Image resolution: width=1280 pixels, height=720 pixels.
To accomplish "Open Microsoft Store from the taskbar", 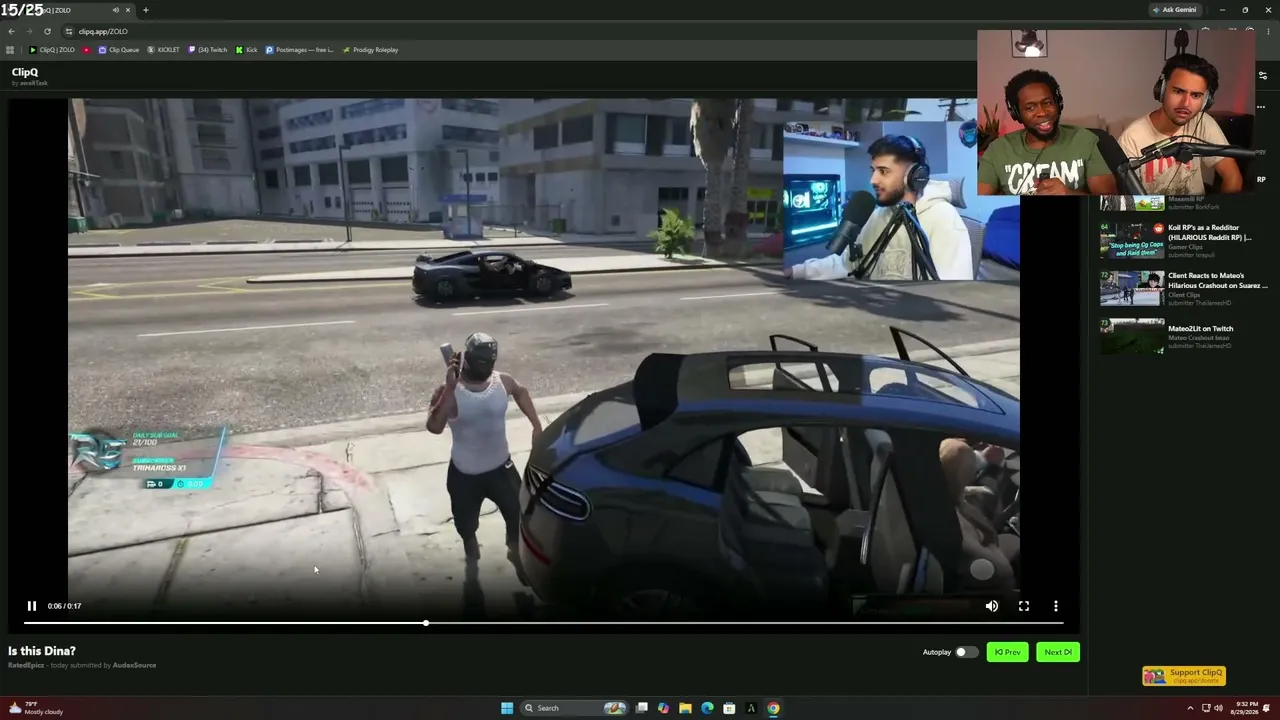I will (x=729, y=708).
